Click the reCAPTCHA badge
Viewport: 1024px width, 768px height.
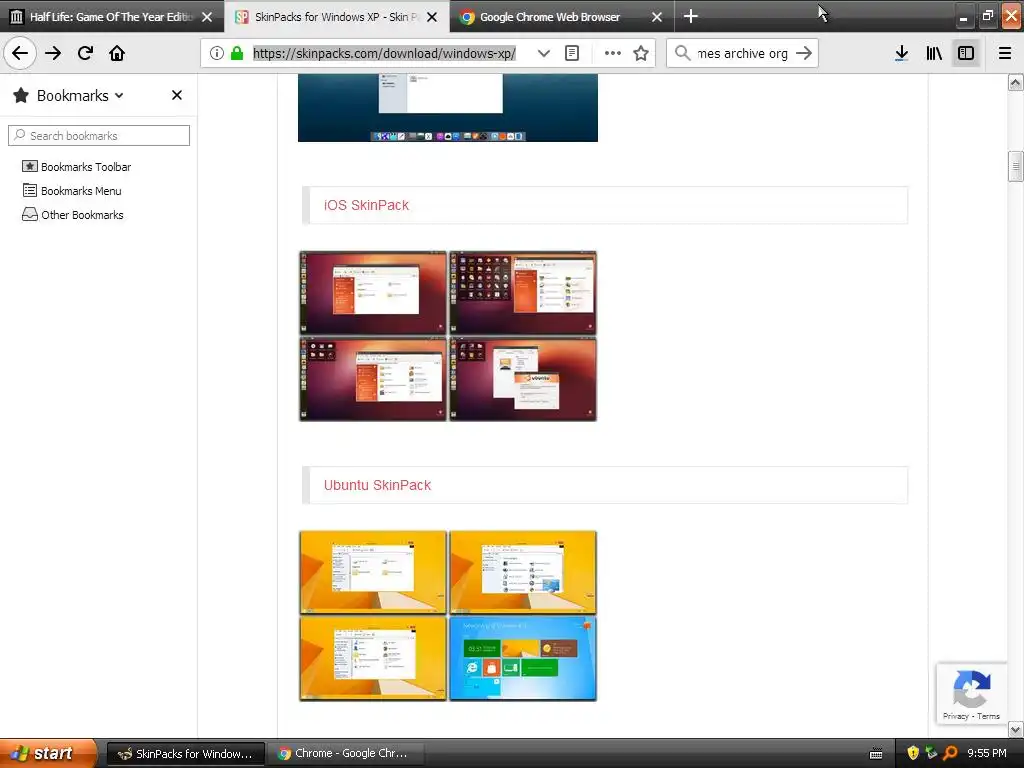[971, 693]
